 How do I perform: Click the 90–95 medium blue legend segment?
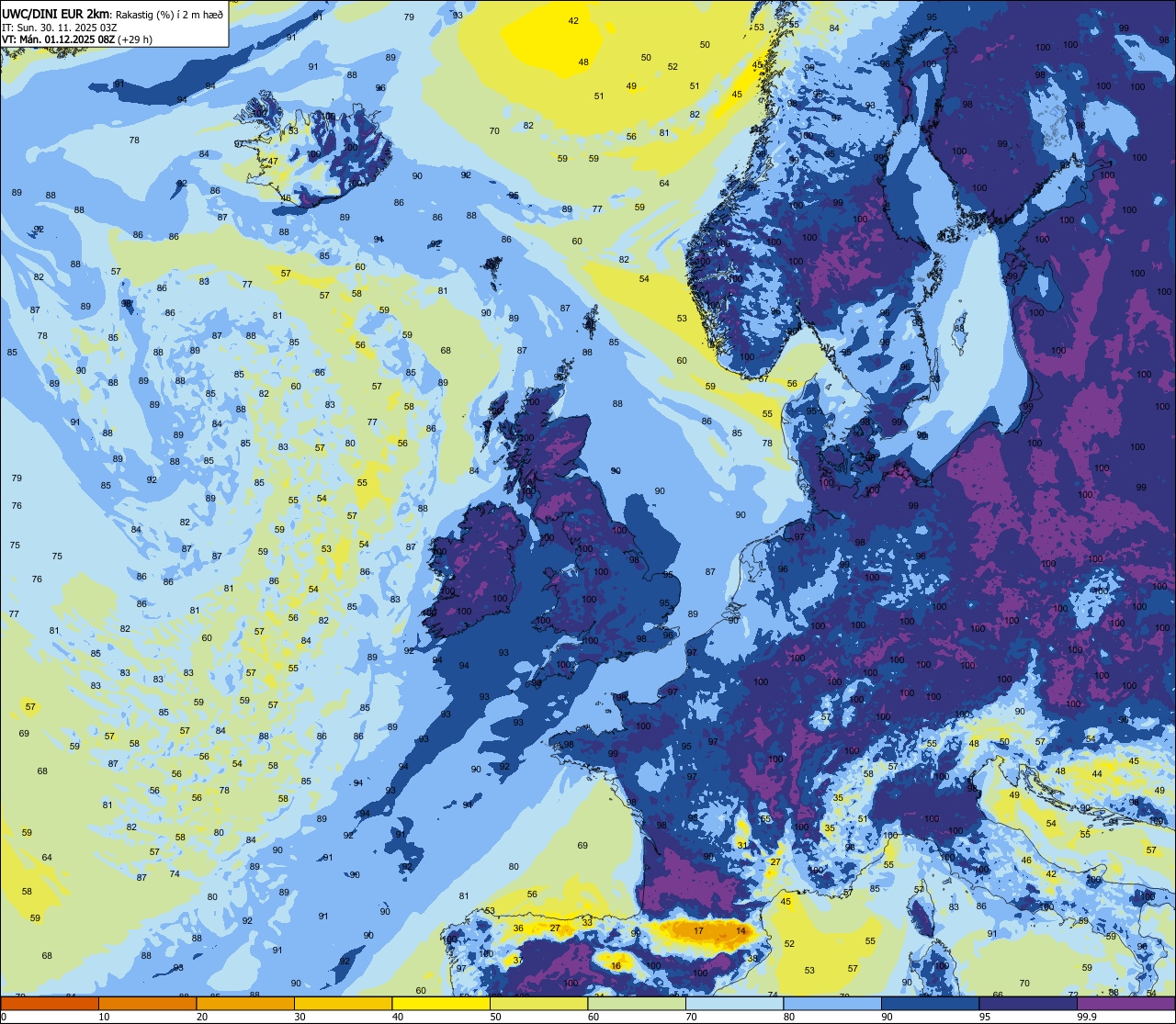coord(930,1003)
